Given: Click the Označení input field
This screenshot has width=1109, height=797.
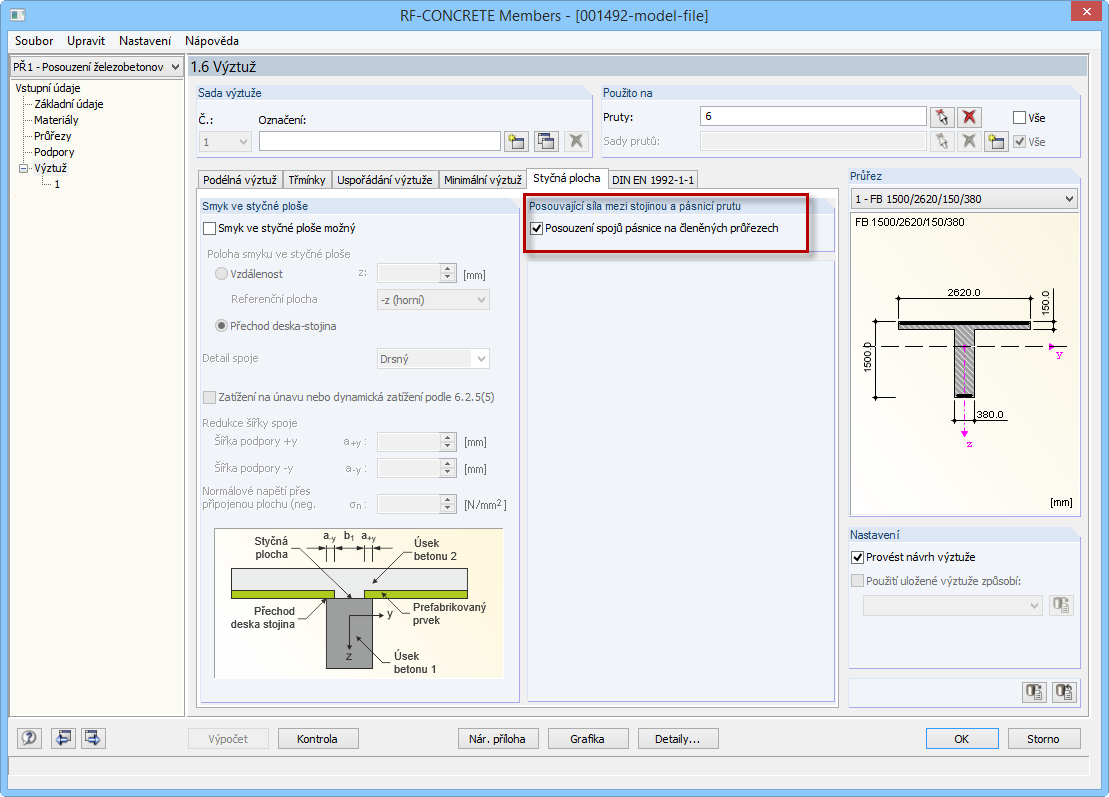Looking at the screenshot, I should (x=380, y=141).
